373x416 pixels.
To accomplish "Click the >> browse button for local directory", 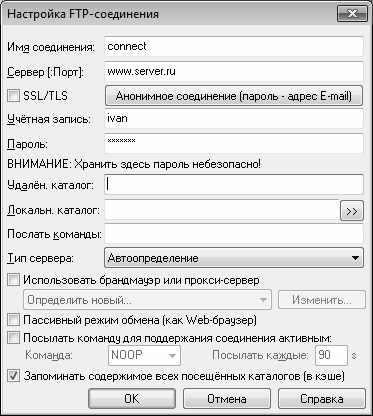I will [352, 211].
